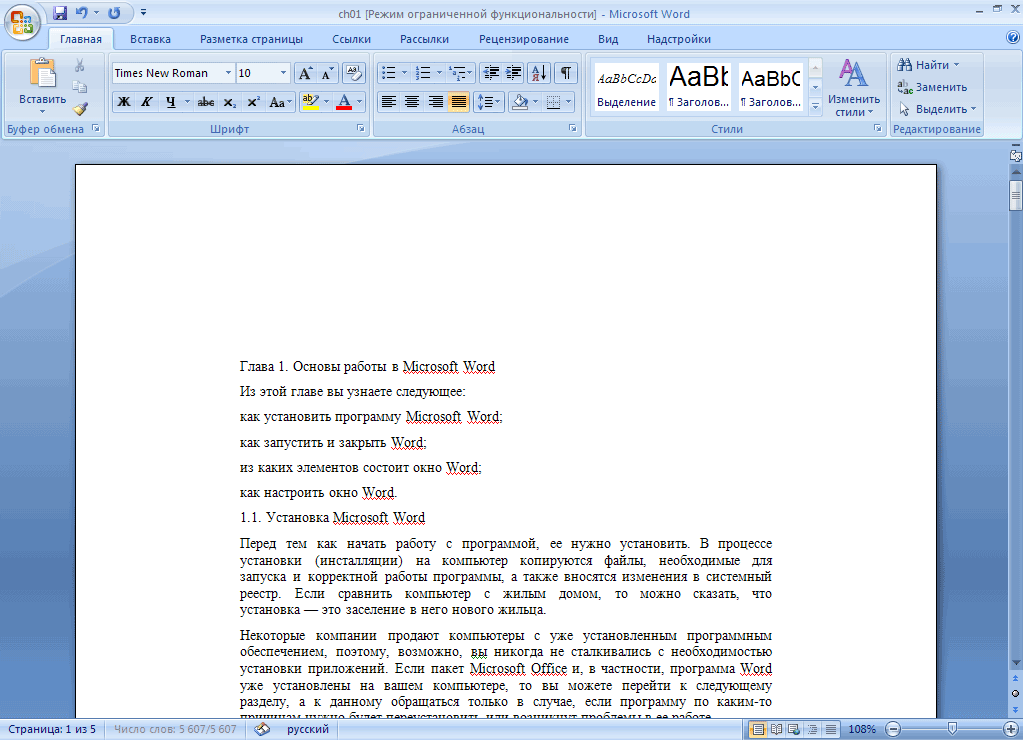Viewport: 1023px width, 740px height.
Task: Switch to Рецензирование tab
Action: pyautogui.click(x=524, y=39)
